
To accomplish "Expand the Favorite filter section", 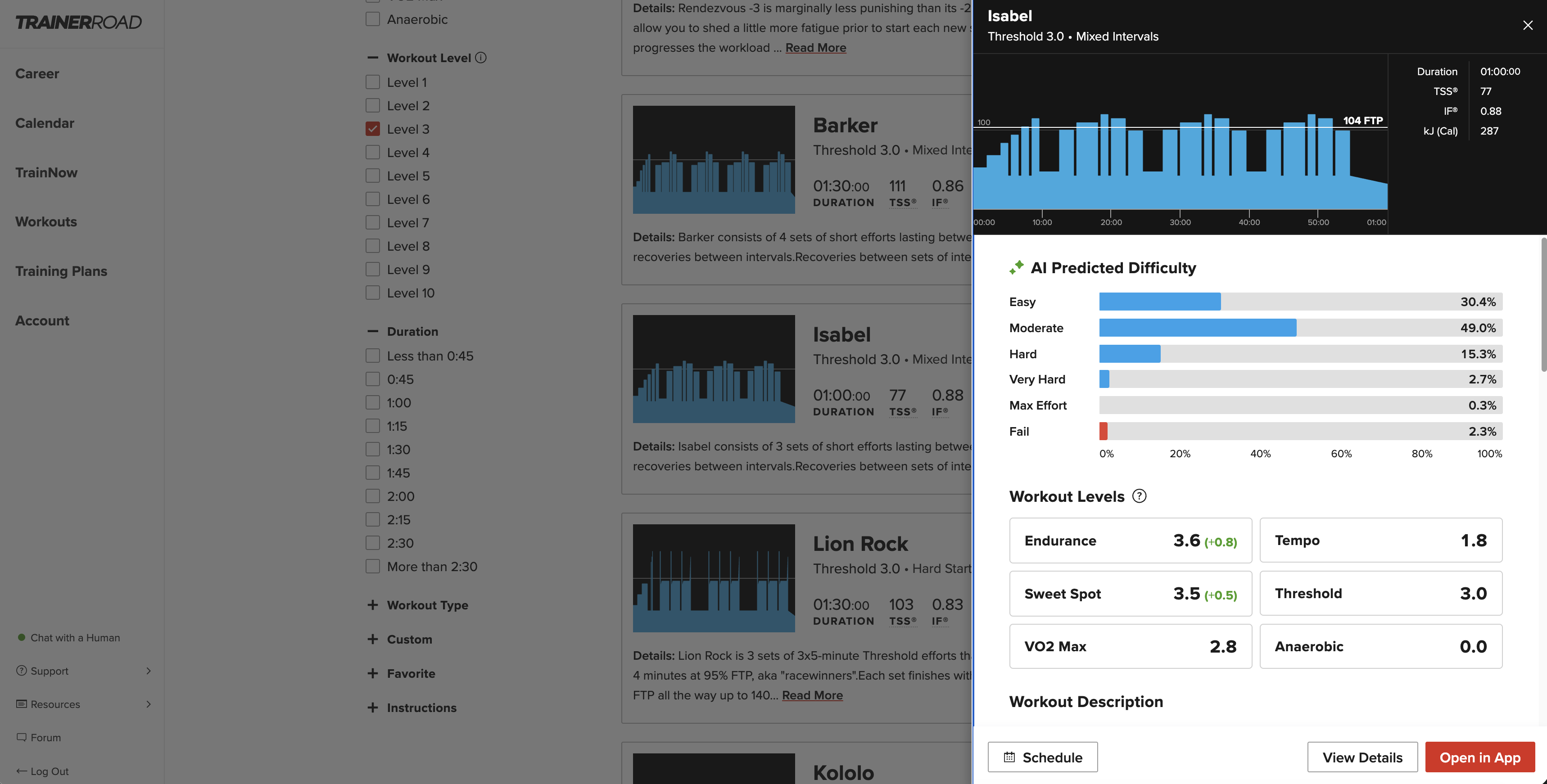I will coord(372,673).
